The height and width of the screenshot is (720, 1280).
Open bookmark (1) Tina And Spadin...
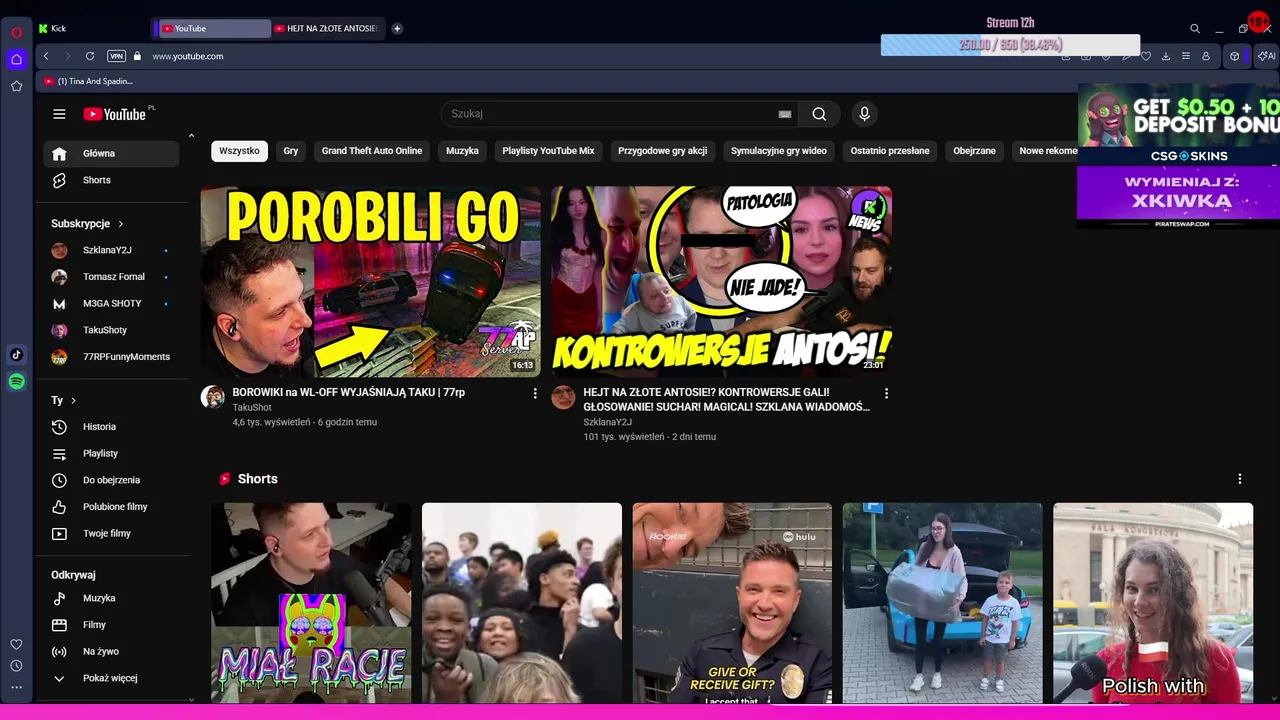tap(88, 81)
